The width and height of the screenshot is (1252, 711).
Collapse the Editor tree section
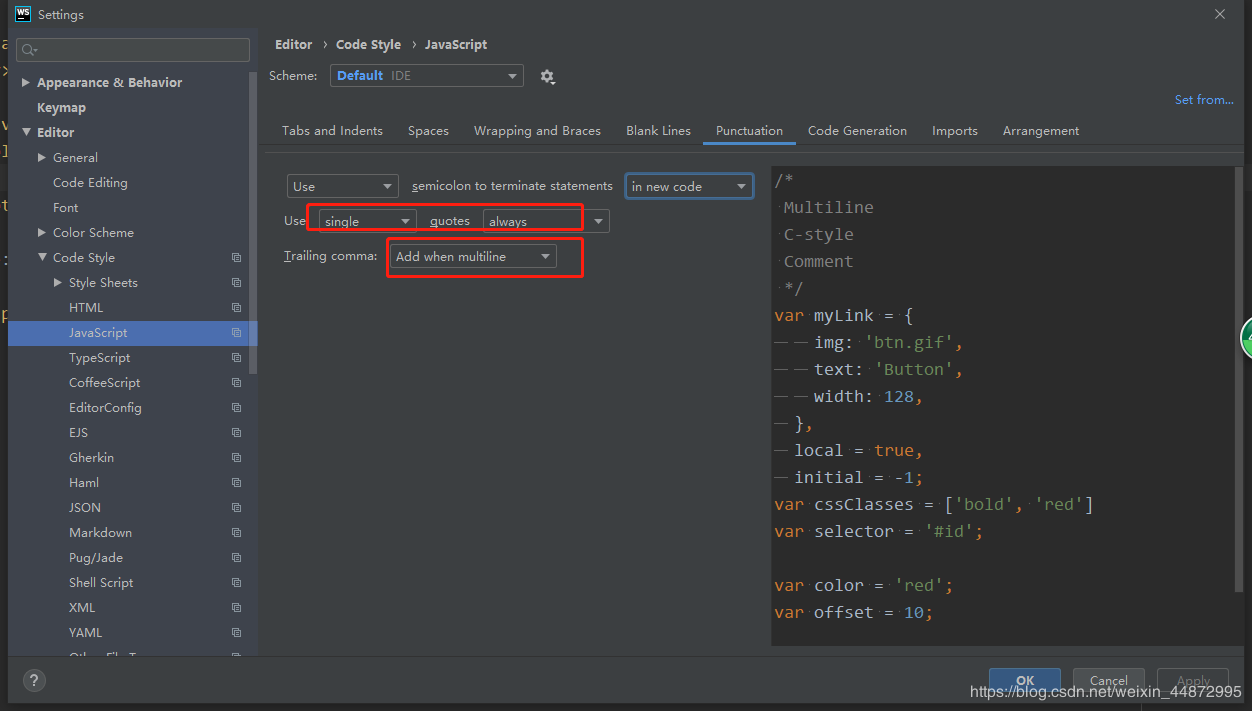[26, 132]
